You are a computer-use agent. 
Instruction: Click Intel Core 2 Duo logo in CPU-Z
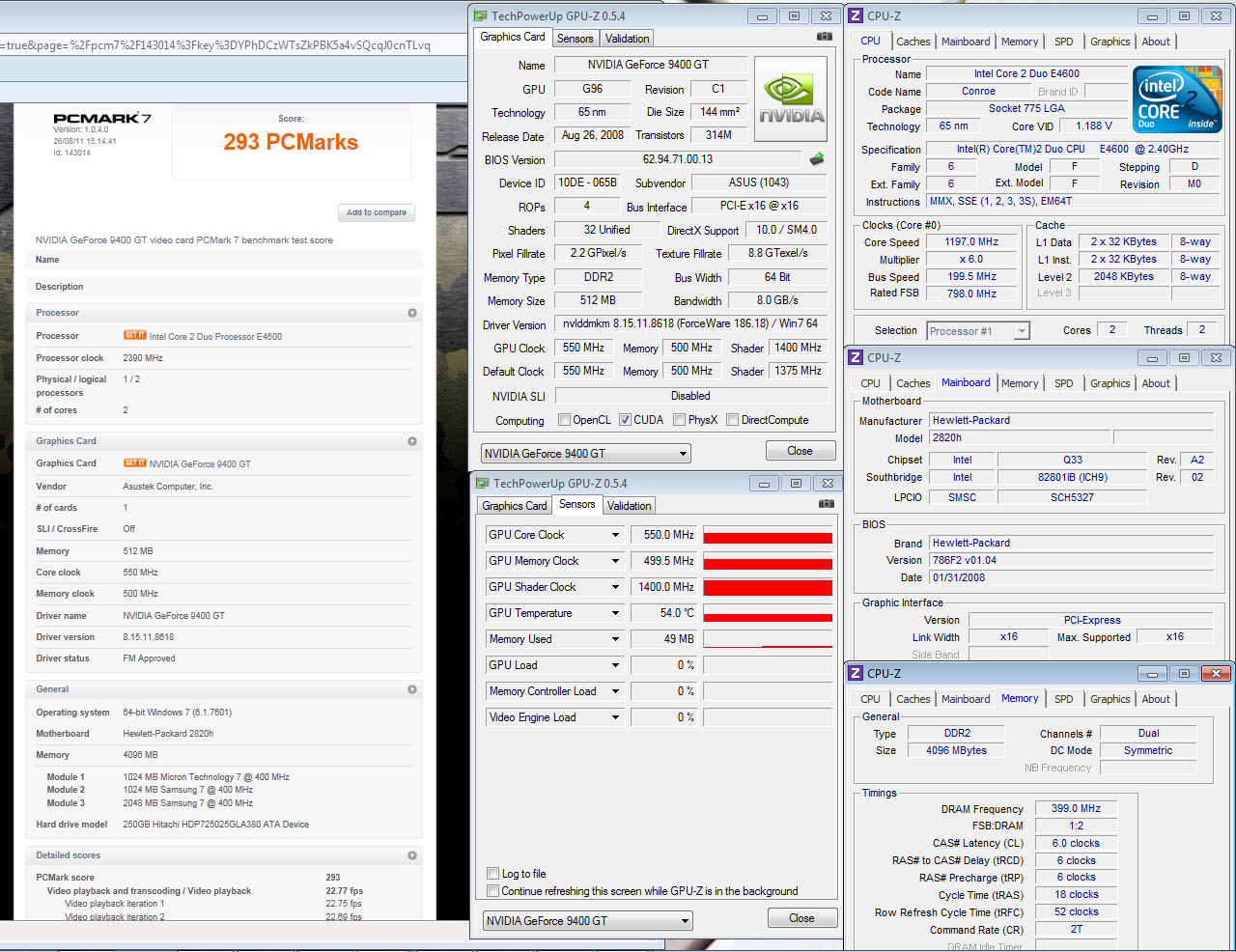tap(1177, 99)
